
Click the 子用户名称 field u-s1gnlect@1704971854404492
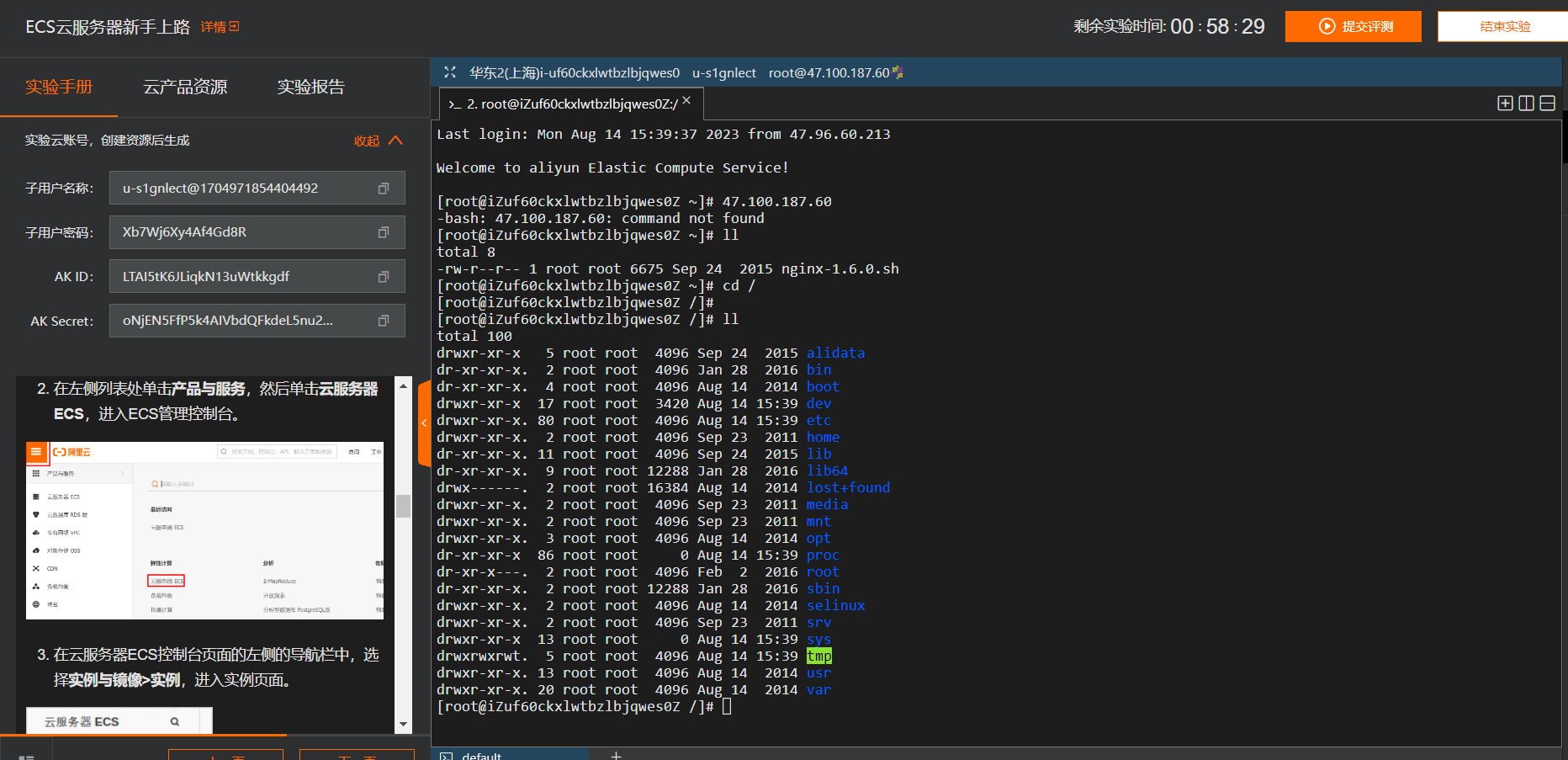[257, 188]
